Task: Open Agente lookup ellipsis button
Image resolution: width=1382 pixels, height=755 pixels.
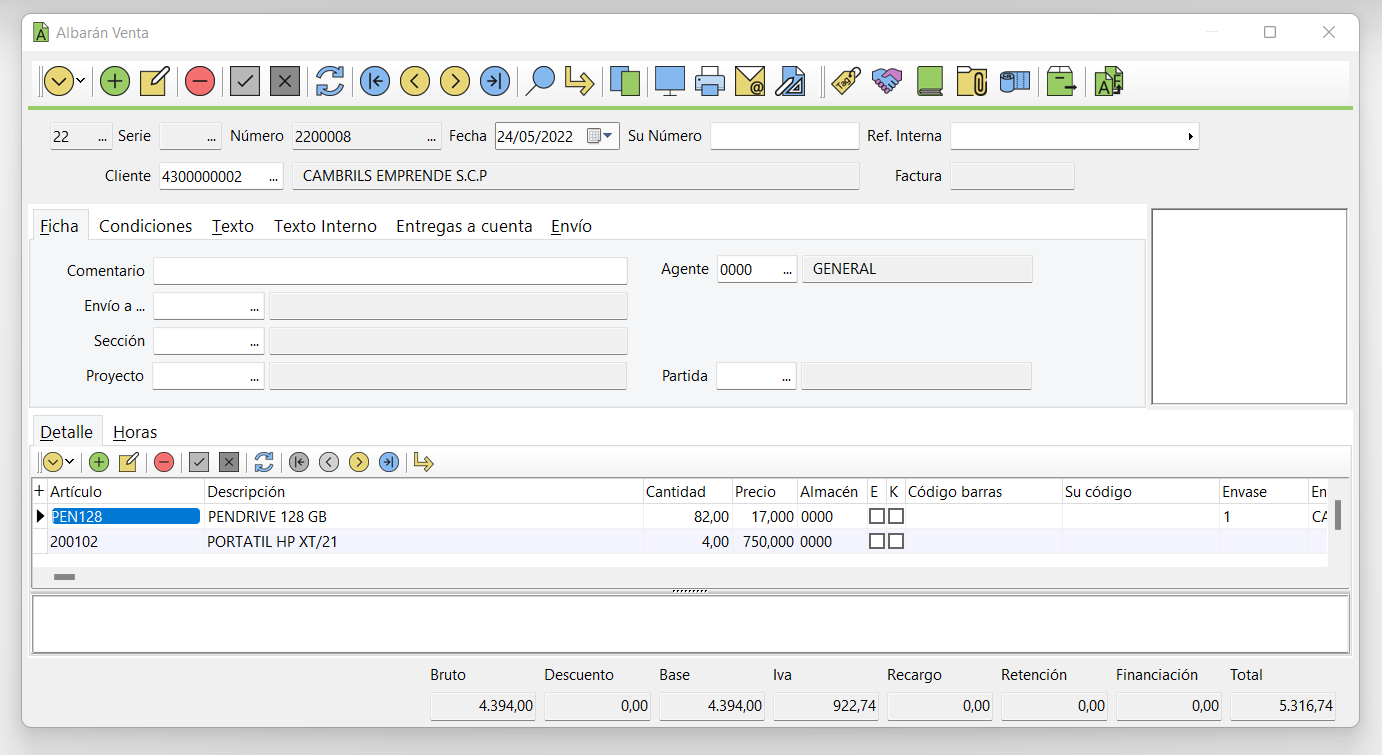Action: pos(788,270)
